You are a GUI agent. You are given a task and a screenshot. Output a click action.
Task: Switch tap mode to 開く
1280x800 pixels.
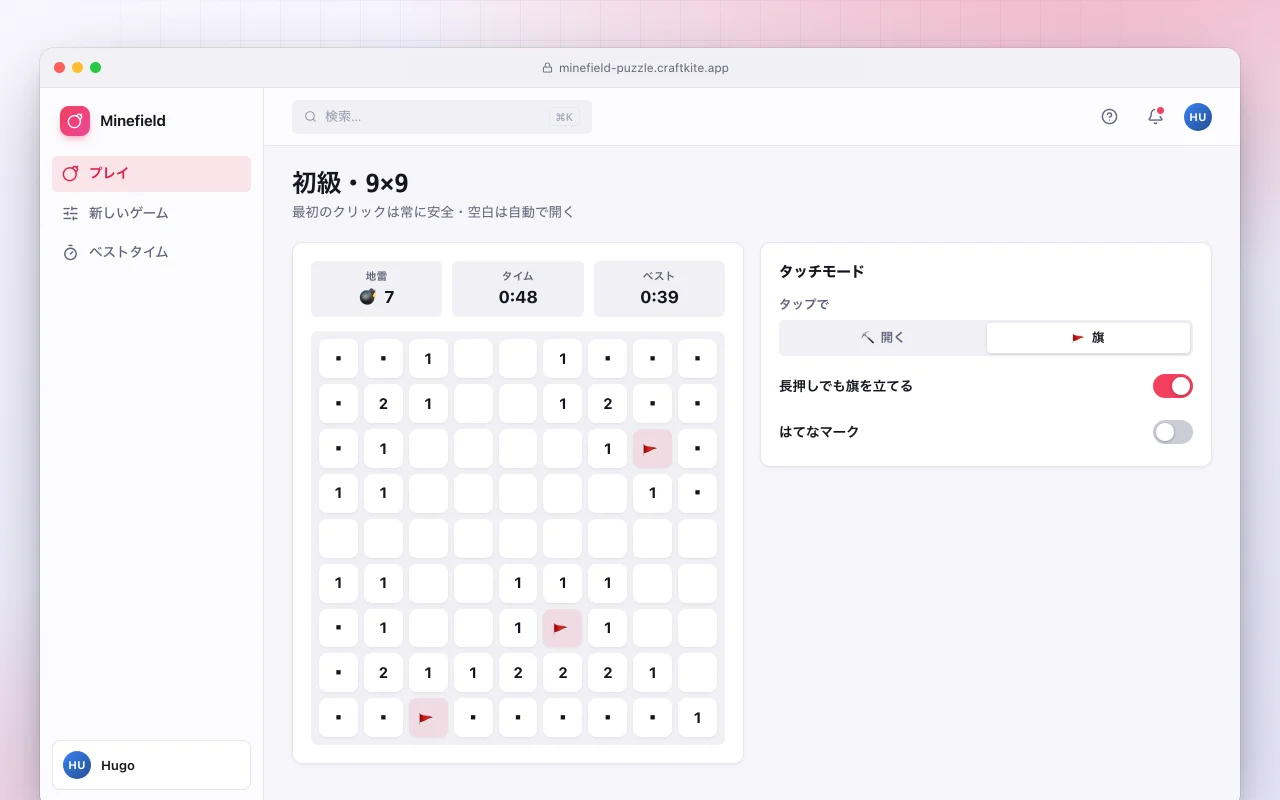(x=883, y=338)
